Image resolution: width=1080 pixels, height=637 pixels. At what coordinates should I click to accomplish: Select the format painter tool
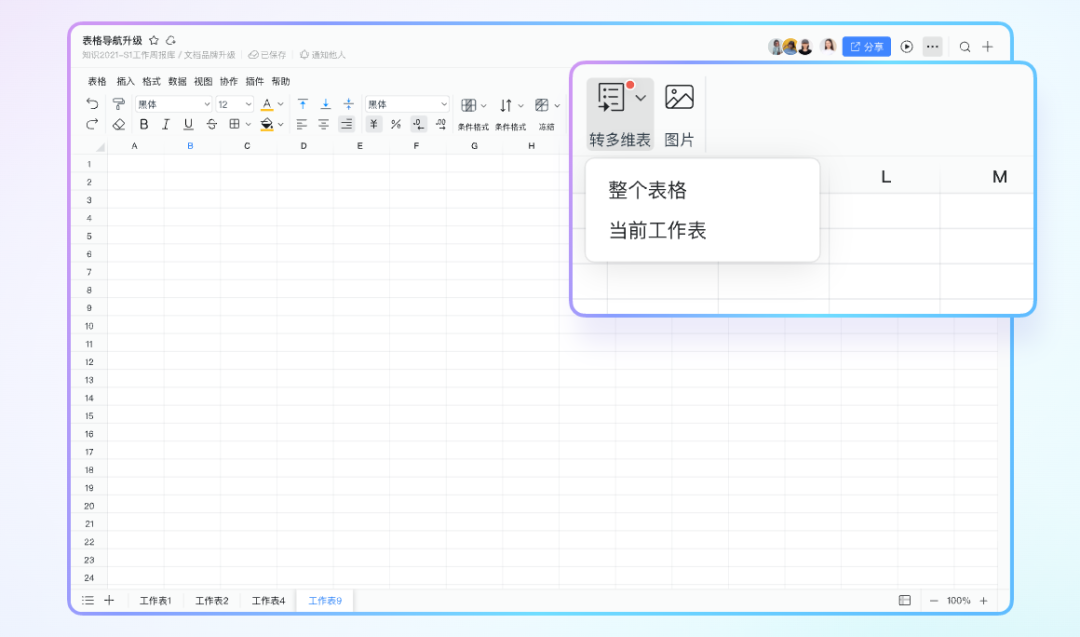[x=119, y=104]
